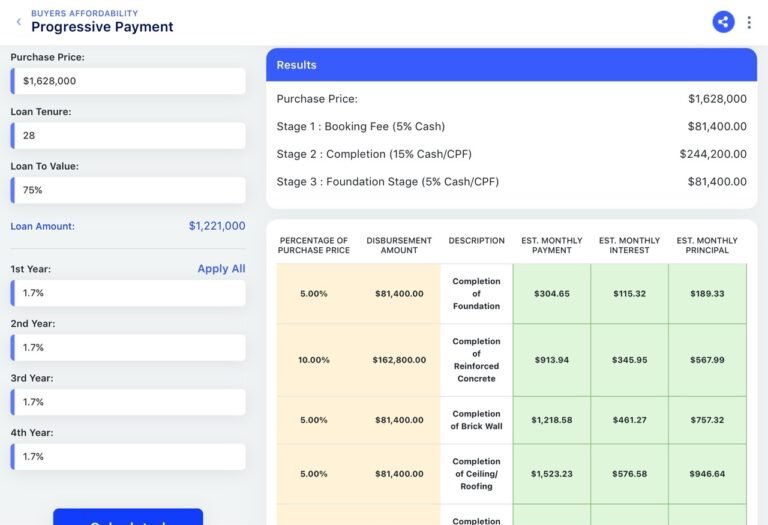Edit the 3rd Year interest rate field
This screenshot has width=768, height=525.
[128, 402]
